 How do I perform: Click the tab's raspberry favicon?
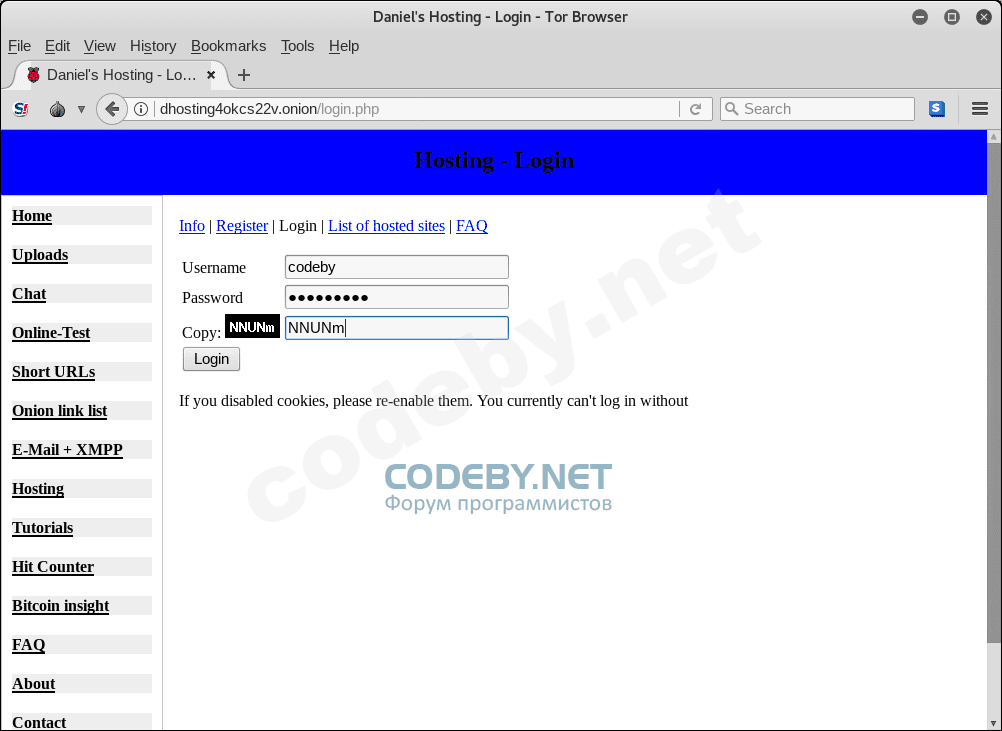(33, 75)
